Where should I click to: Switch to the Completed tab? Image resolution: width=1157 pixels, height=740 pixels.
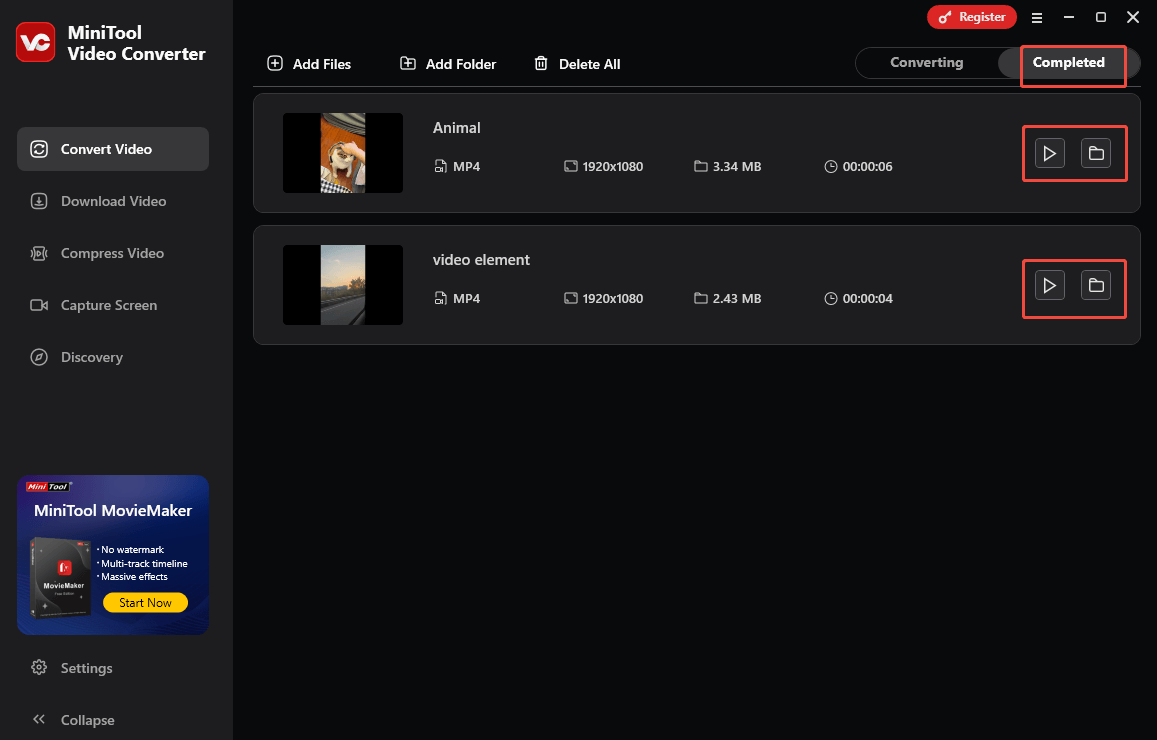[1068, 63]
